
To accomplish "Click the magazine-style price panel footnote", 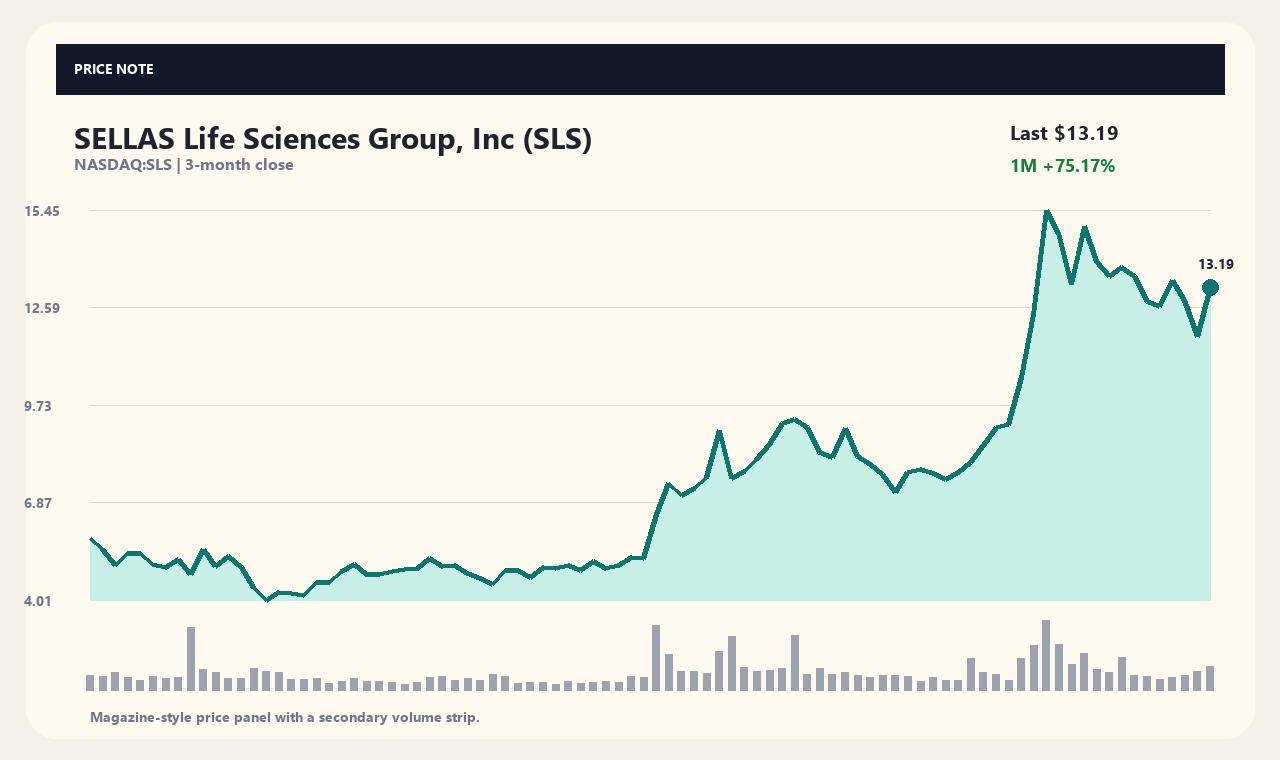I will pyautogui.click(x=285, y=717).
